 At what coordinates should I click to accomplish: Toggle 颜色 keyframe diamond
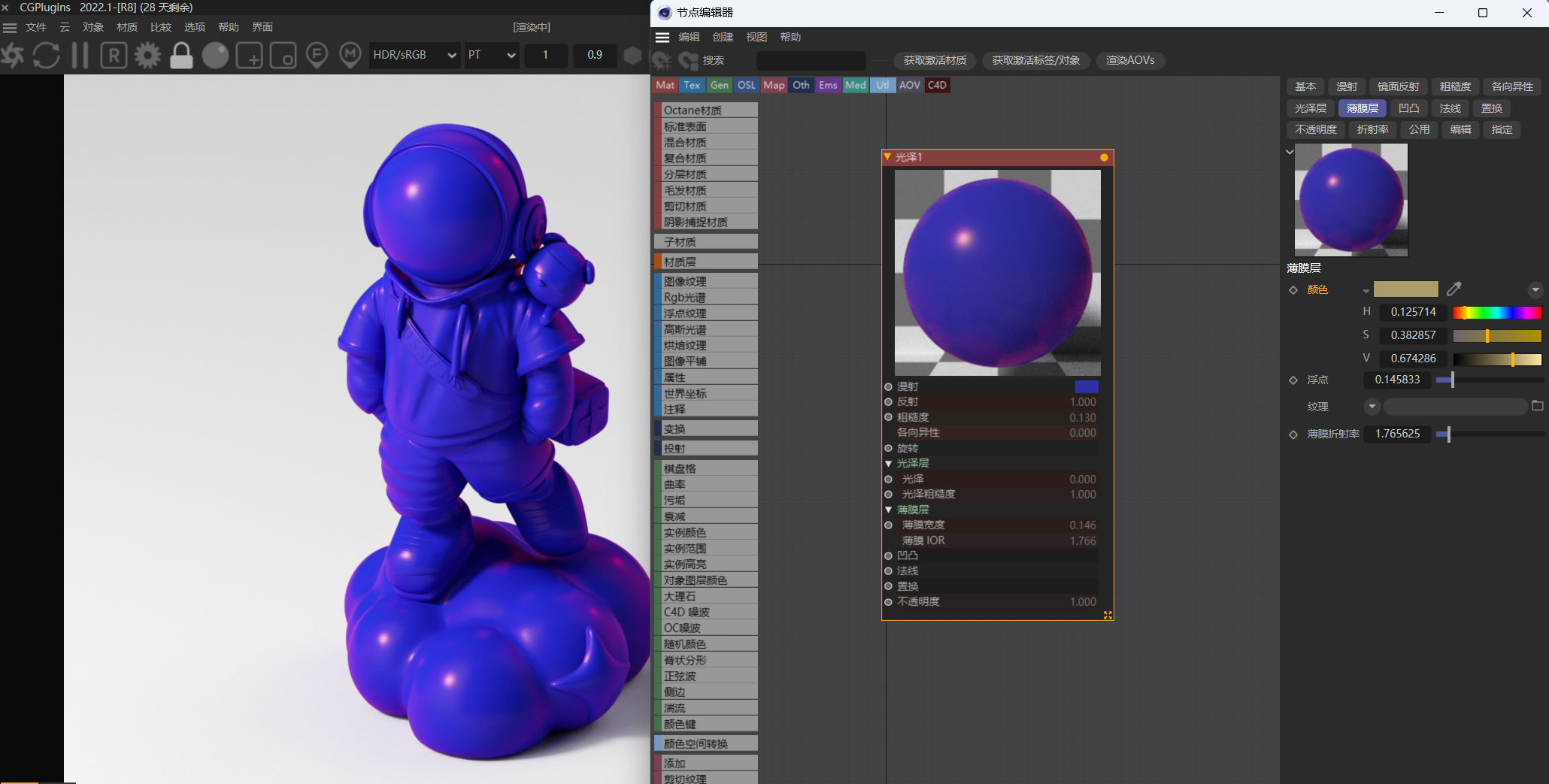[1293, 290]
